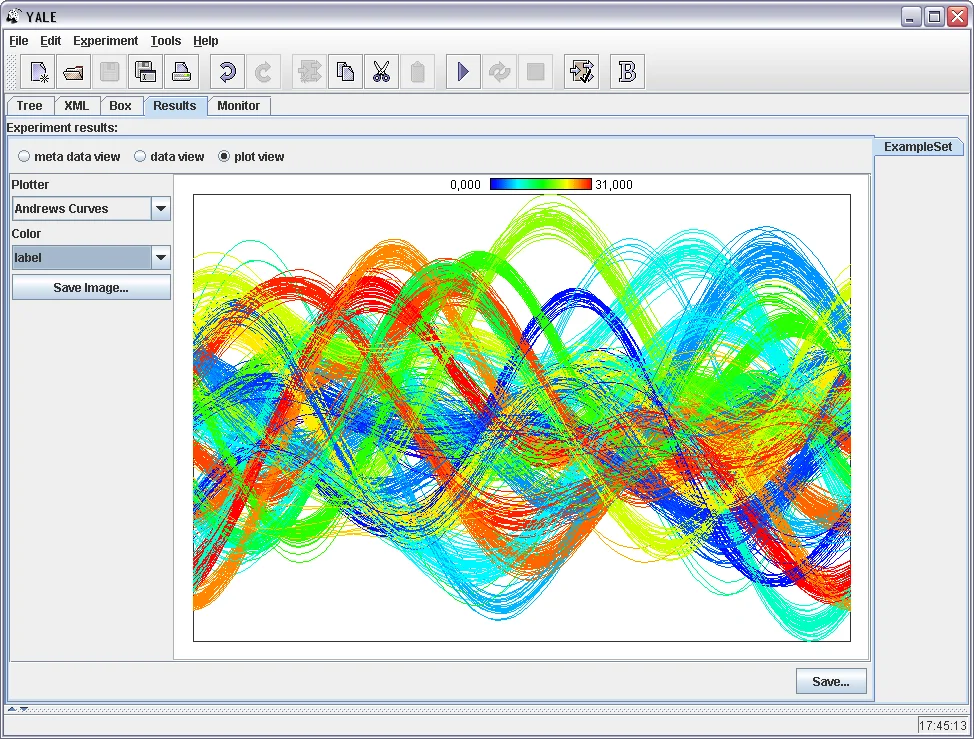
Task: Switch to data view
Action: tap(140, 156)
